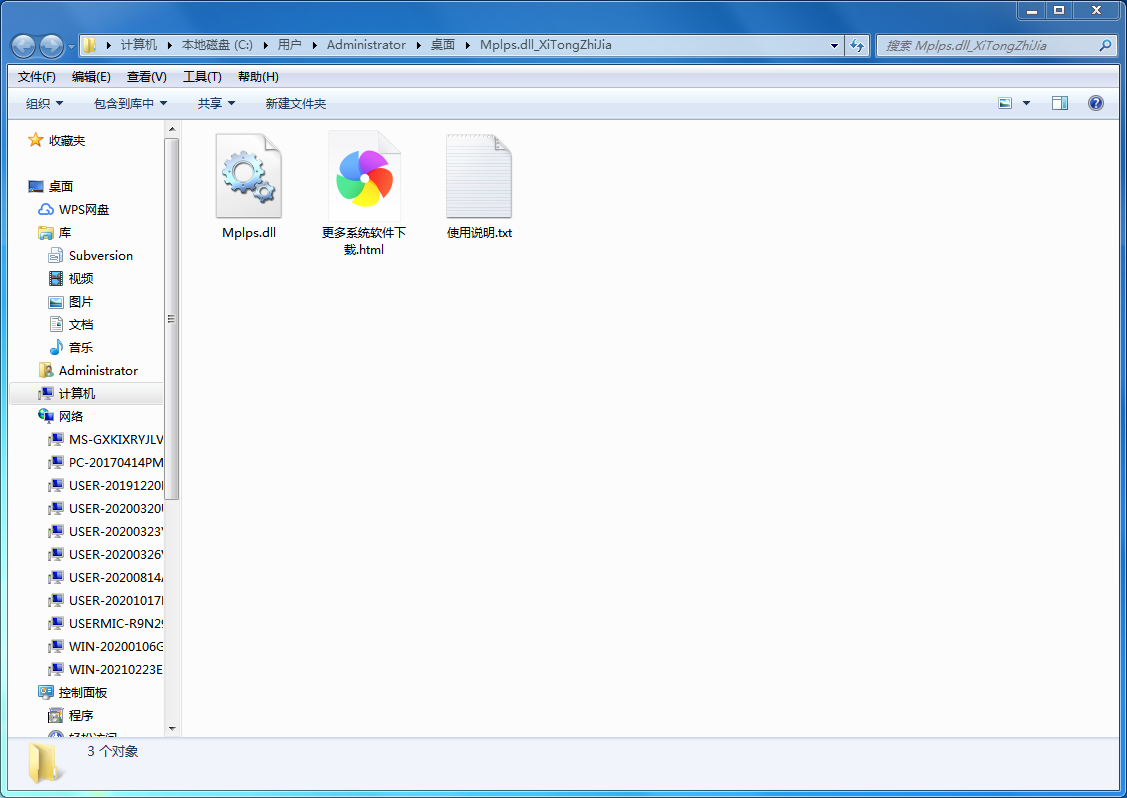Click the 网络 network icon
1127x798 pixels.
point(46,416)
